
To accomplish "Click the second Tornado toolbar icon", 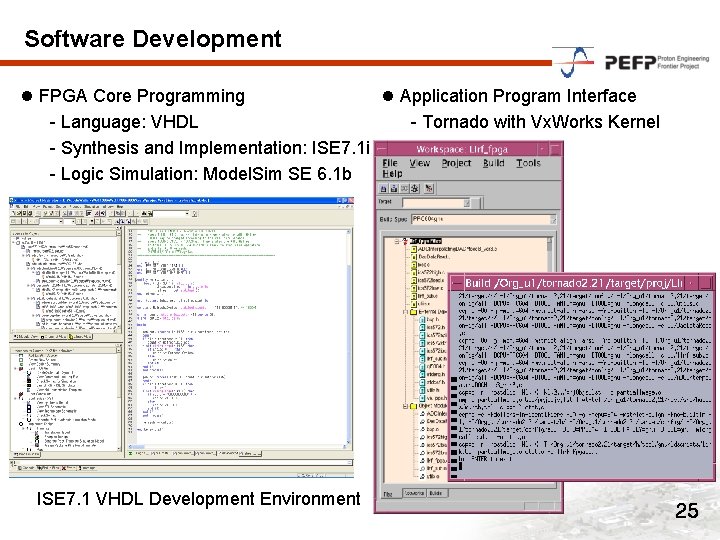I will tap(394, 188).
